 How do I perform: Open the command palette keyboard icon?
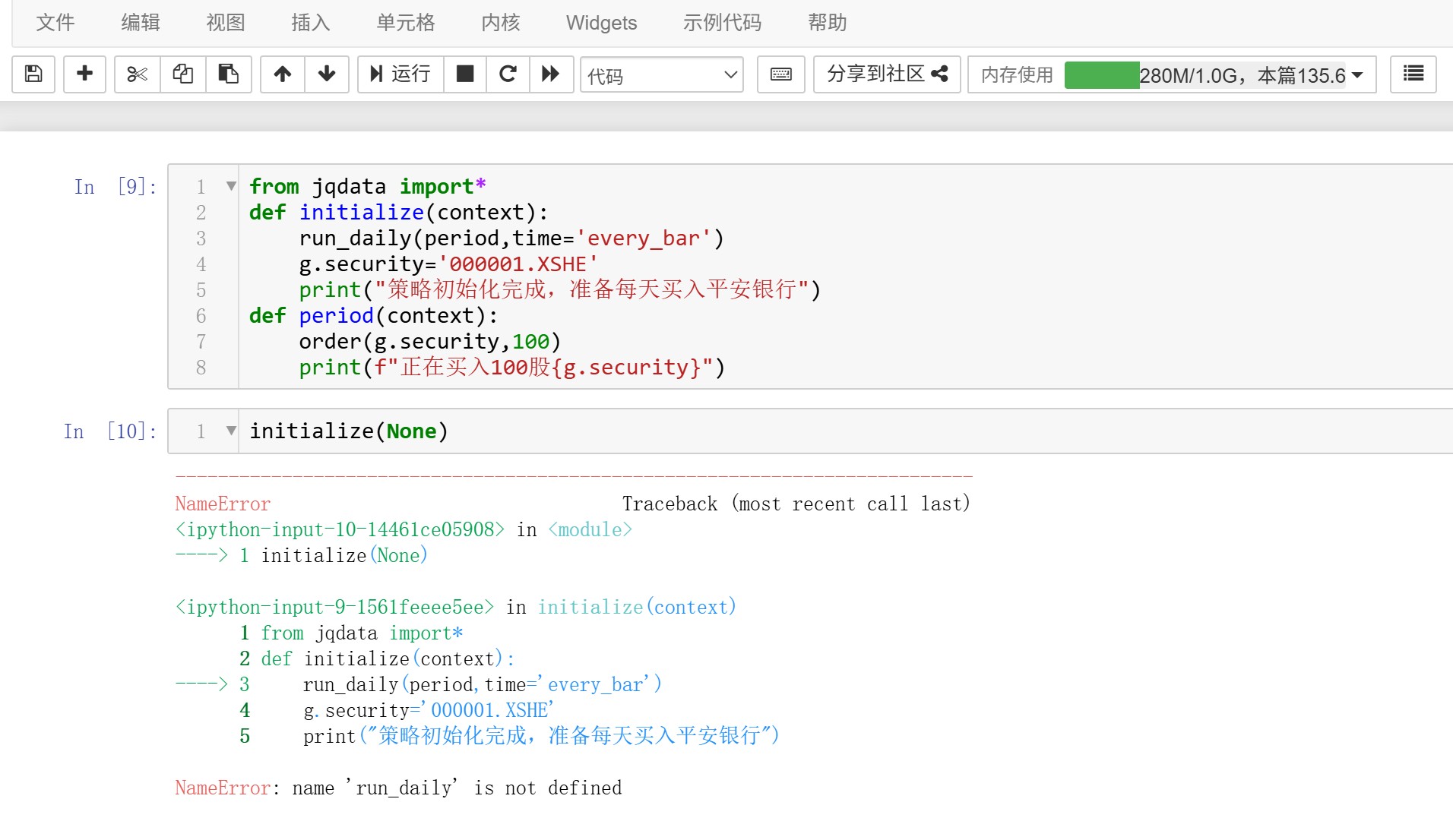[x=781, y=74]
